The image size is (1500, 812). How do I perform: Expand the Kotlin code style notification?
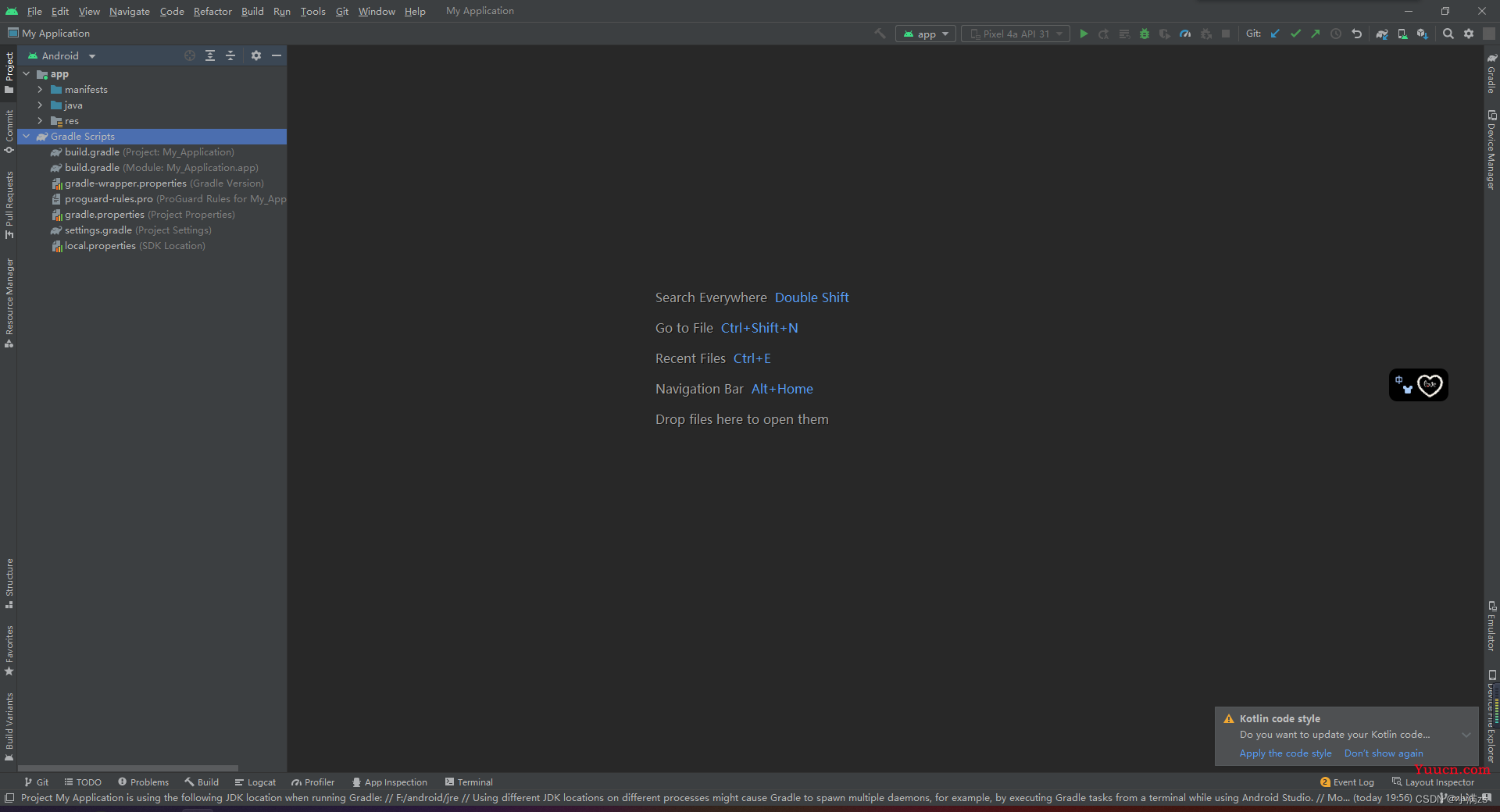pos(1466,735)
